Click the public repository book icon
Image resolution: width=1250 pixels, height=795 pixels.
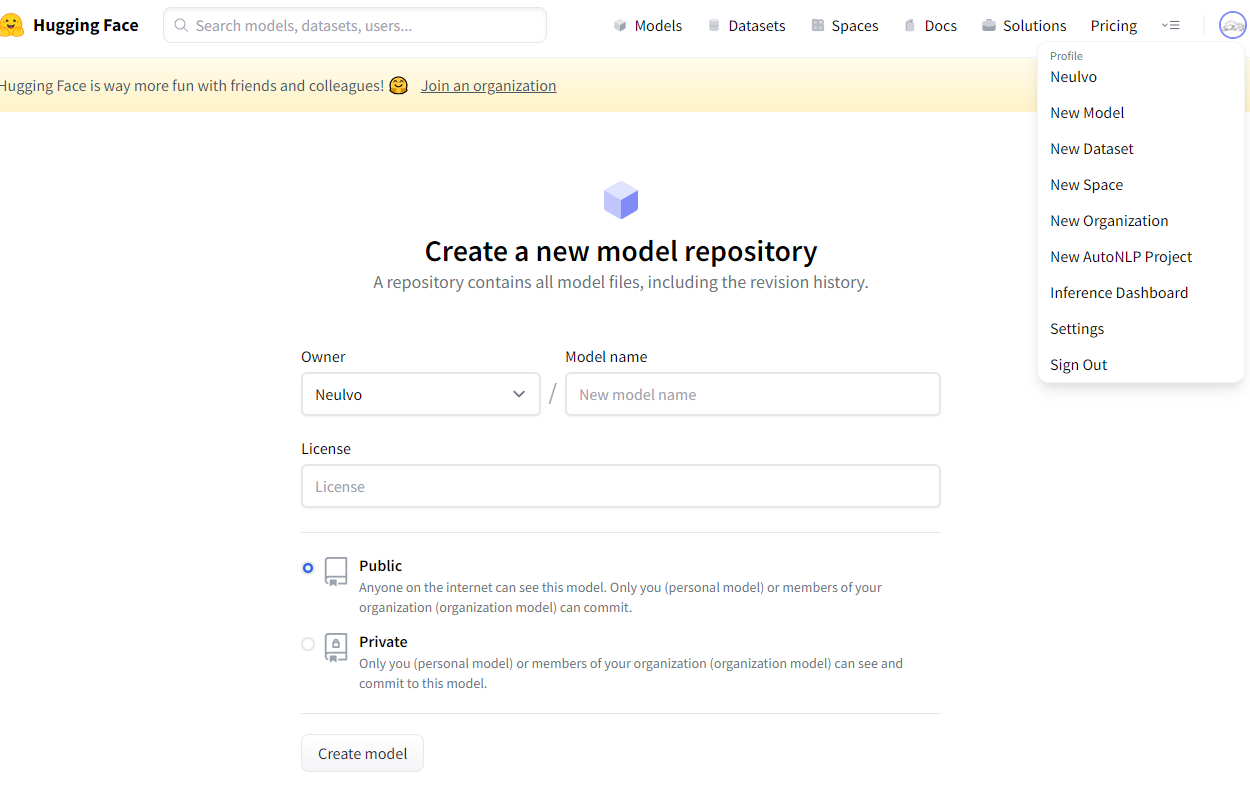[x=336, y=572]
